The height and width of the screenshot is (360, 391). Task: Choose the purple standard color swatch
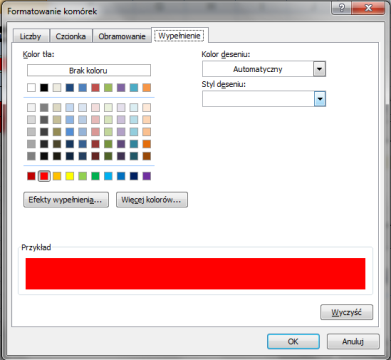pos(147,176)
